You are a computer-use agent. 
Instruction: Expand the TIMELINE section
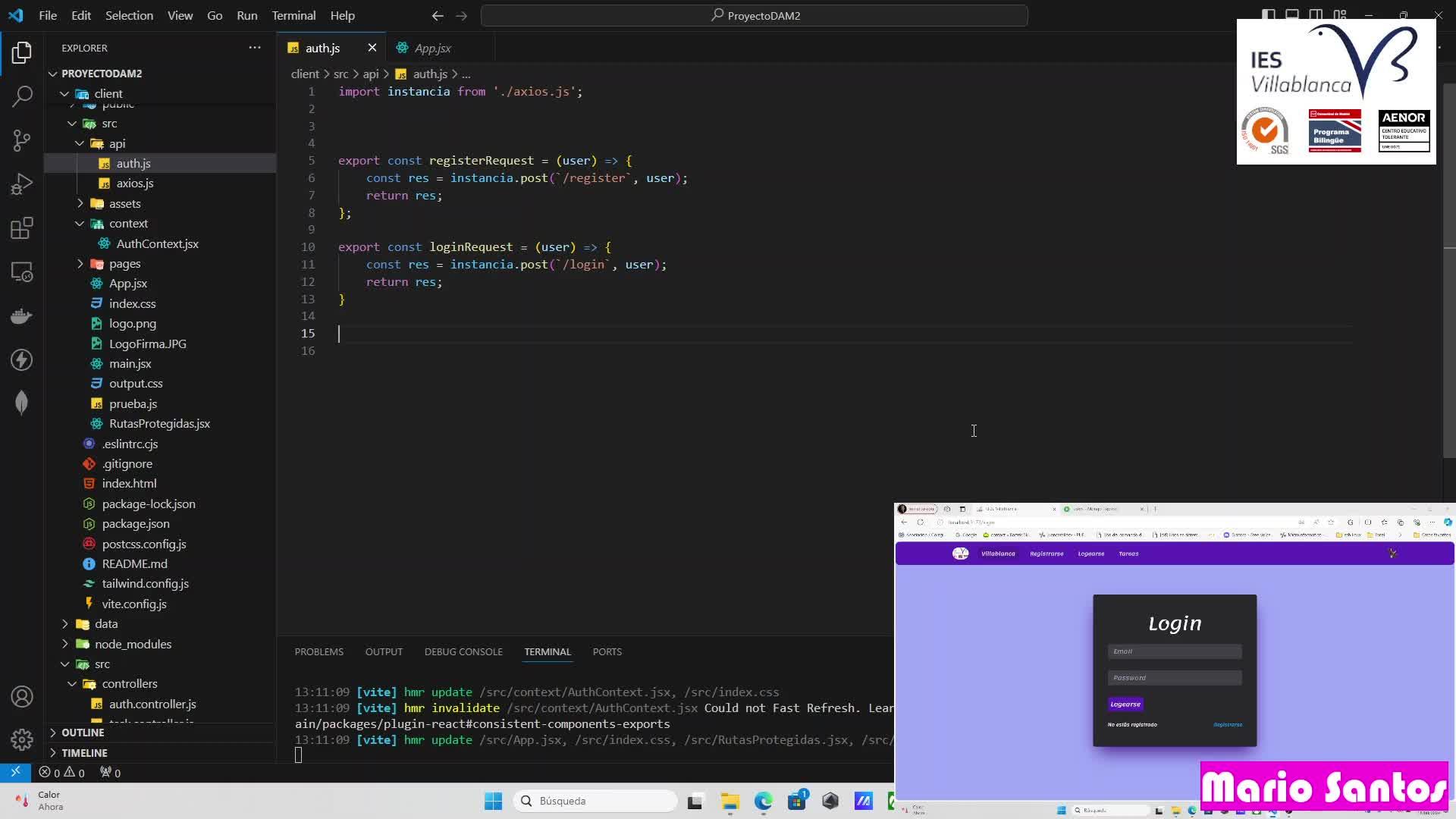click(84, 753)
